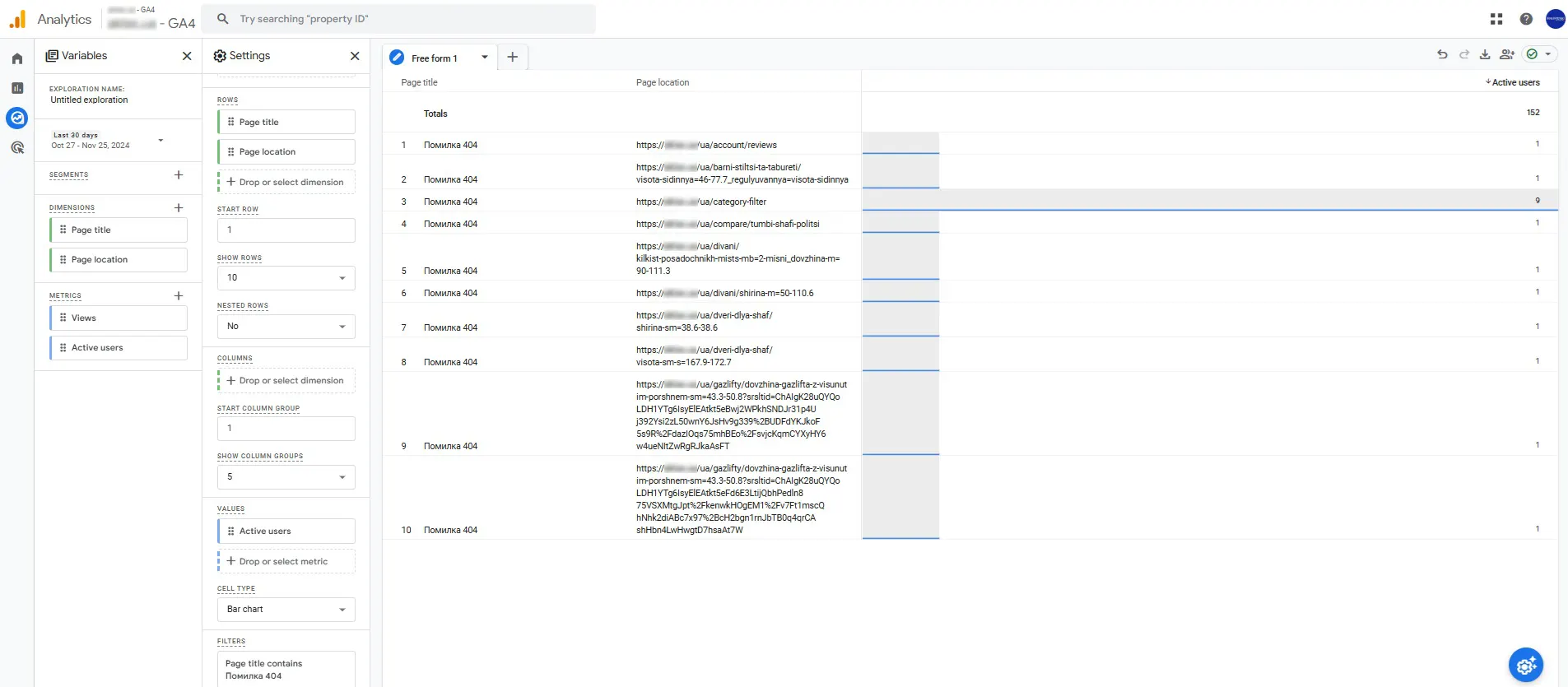Close the Settings panel
This screenshot has width=1568, height=687.
(x=355, y=56)
